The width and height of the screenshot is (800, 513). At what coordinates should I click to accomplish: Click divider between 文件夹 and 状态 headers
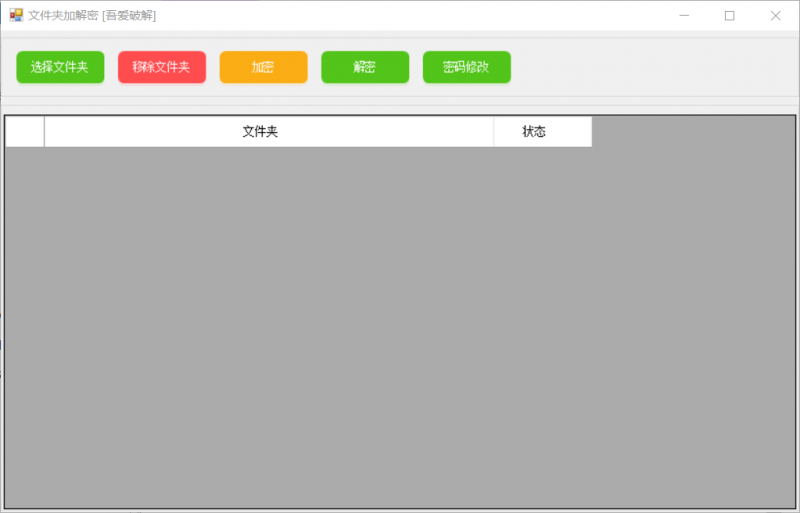tap(493, 132)
